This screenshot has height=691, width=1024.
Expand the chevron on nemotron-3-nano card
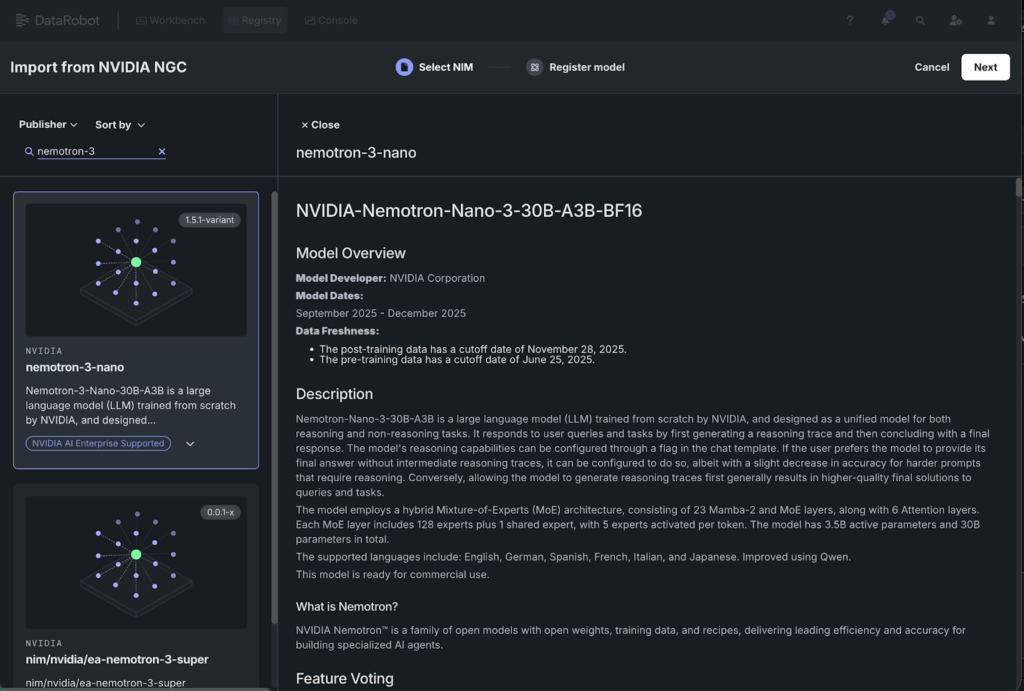(x=189, y=443)
